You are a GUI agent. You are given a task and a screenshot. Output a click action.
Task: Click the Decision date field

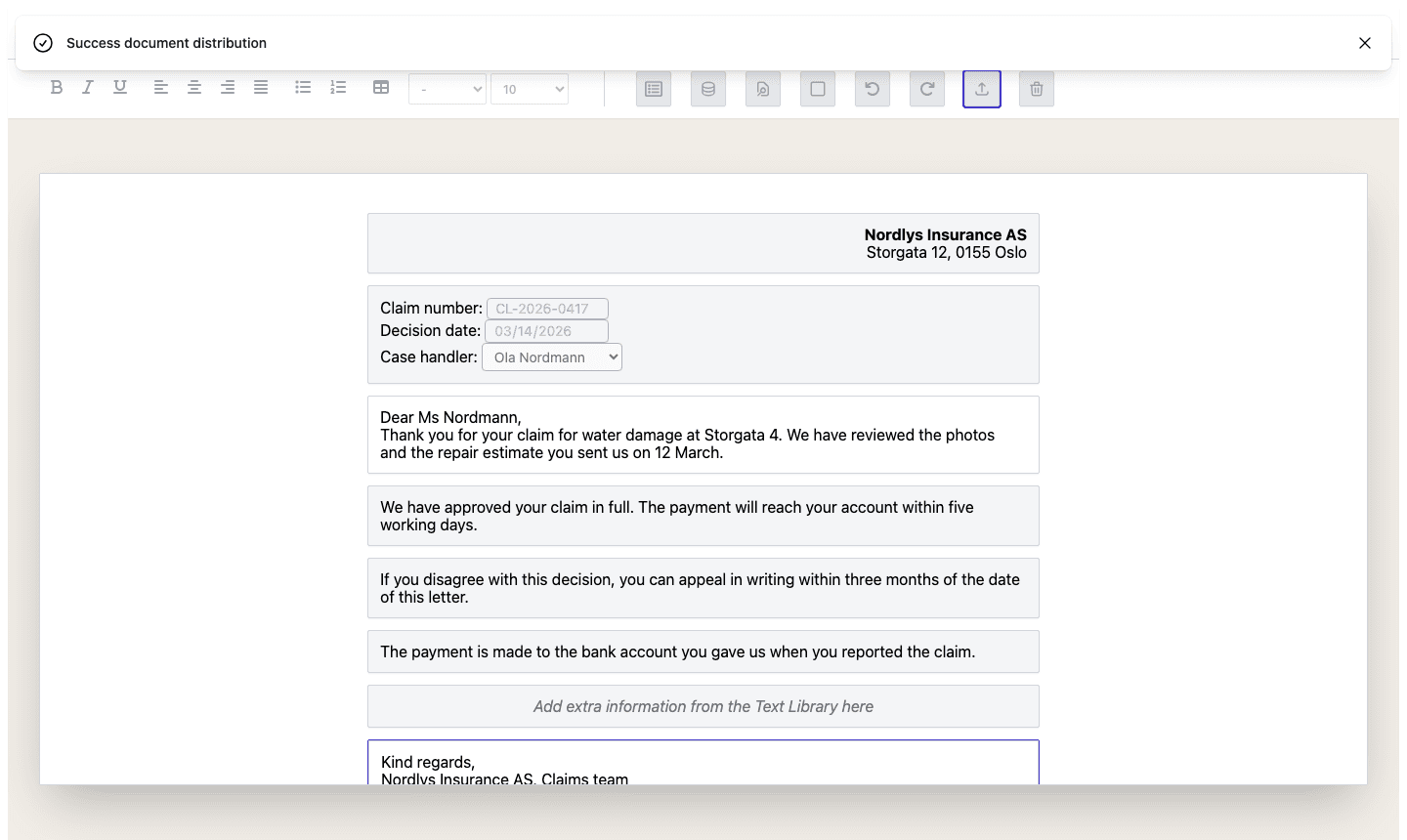tap(546, 331)
